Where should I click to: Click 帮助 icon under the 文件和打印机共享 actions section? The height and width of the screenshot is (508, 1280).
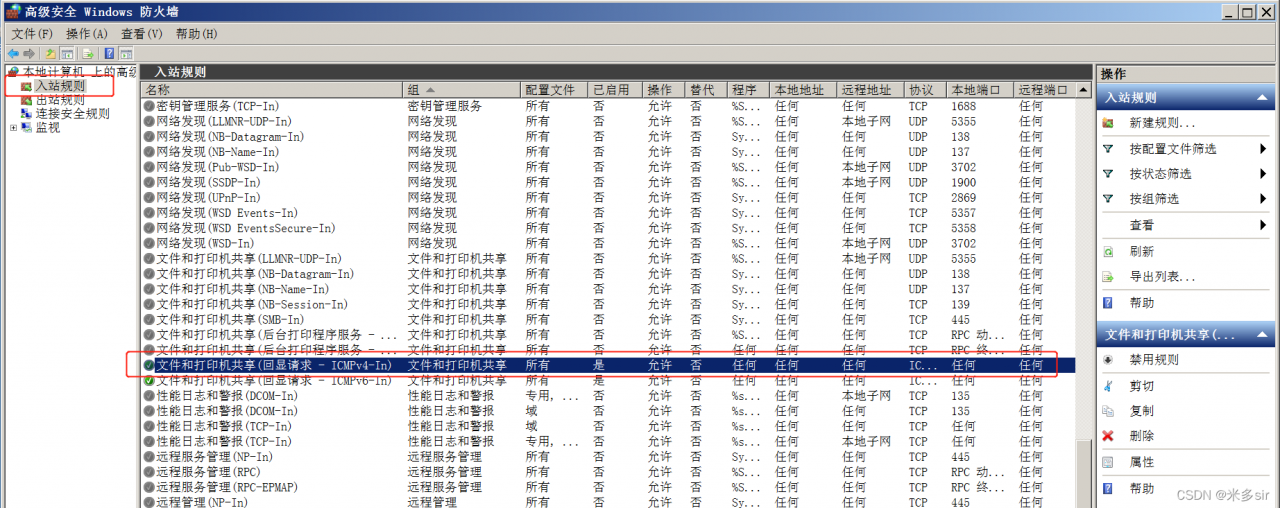pyautogui.click(x=1108, y=488)
